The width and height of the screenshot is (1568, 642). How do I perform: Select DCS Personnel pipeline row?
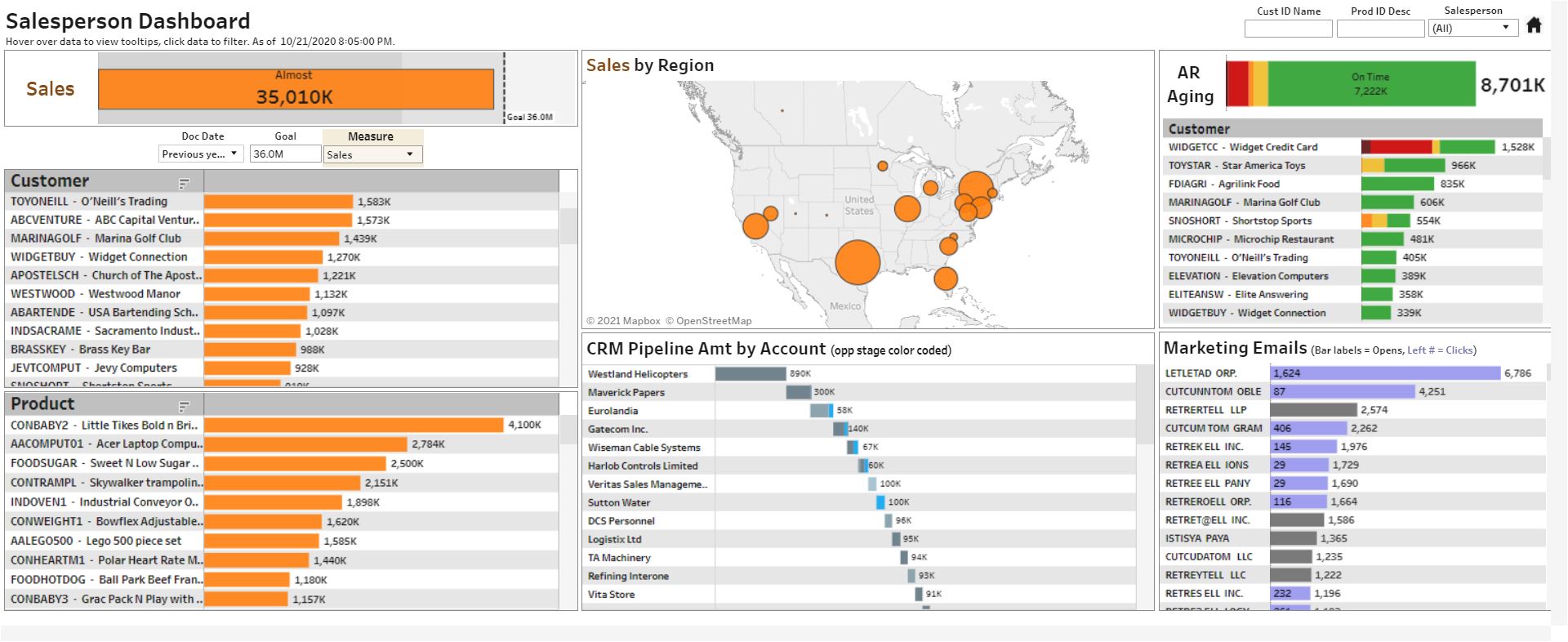click(860, 521)
